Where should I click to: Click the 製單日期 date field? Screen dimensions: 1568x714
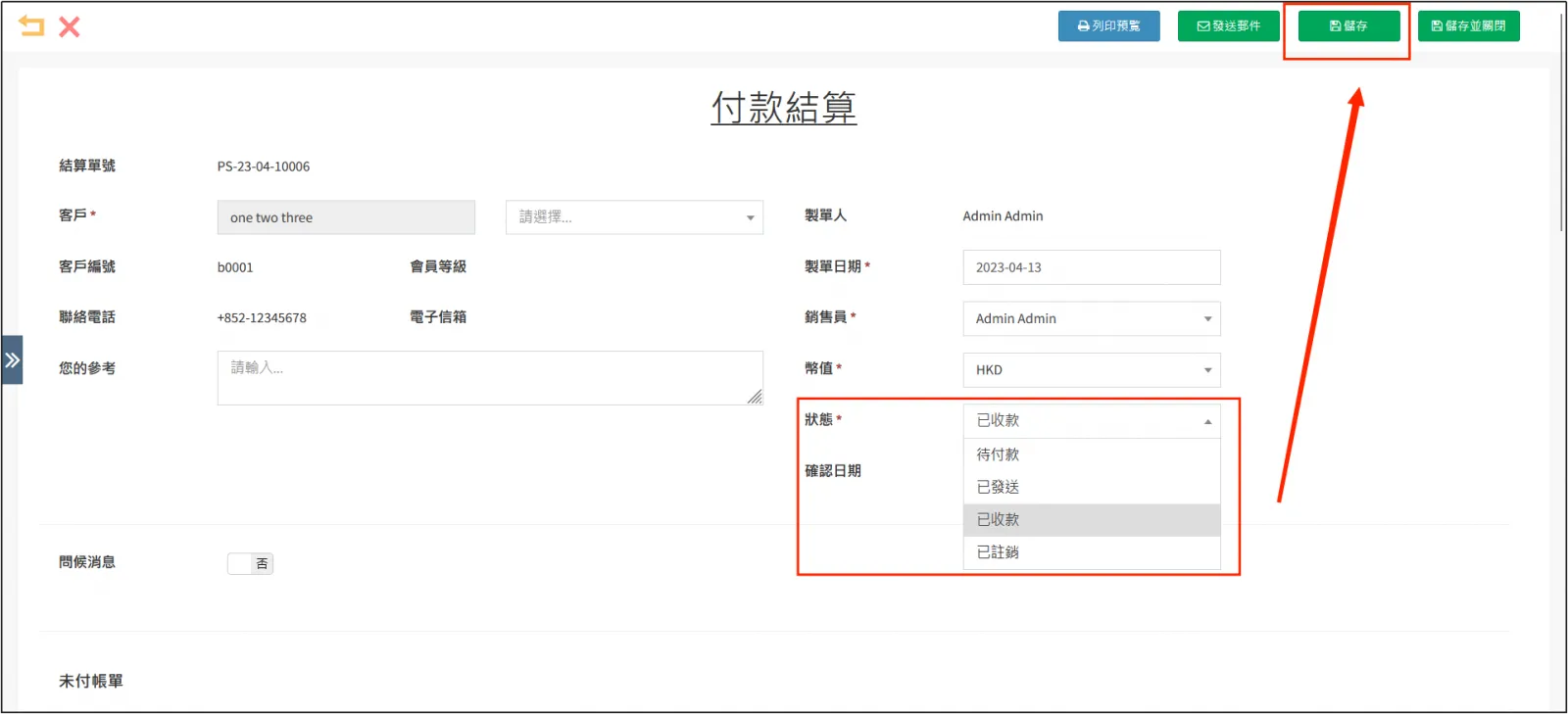[x=1091, y=267]
